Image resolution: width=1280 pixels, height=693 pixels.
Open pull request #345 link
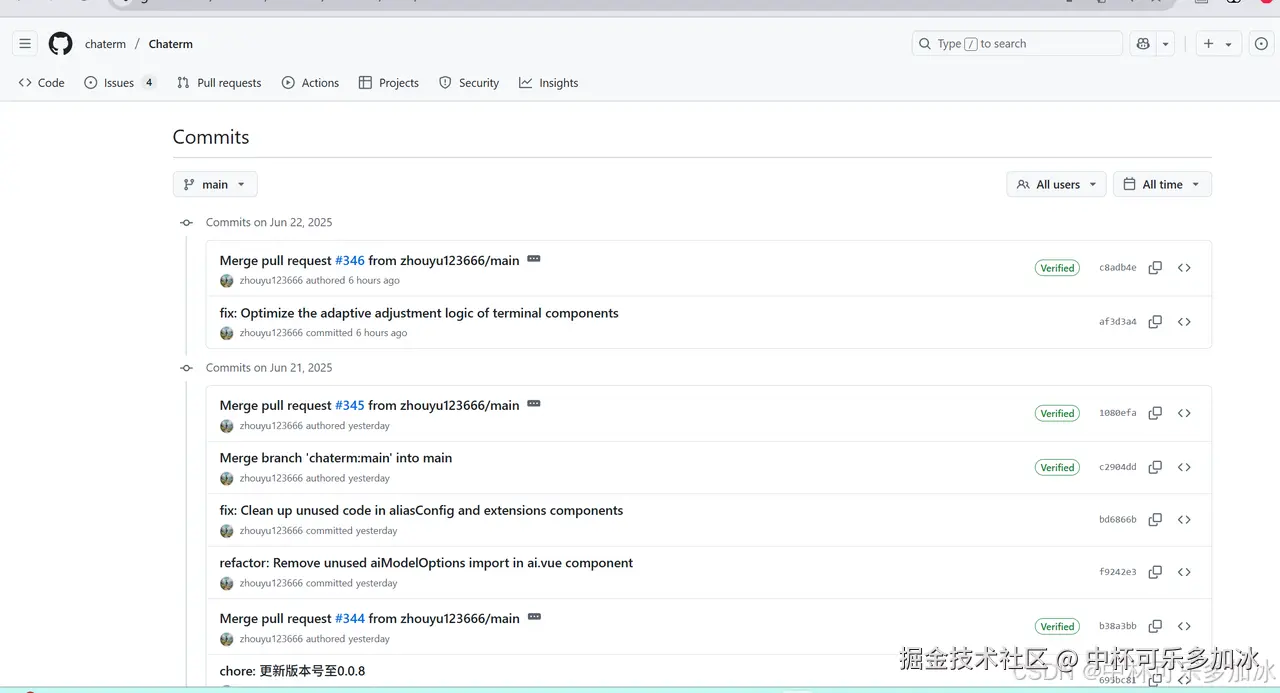pyautogui.click(x=350, y=406)
